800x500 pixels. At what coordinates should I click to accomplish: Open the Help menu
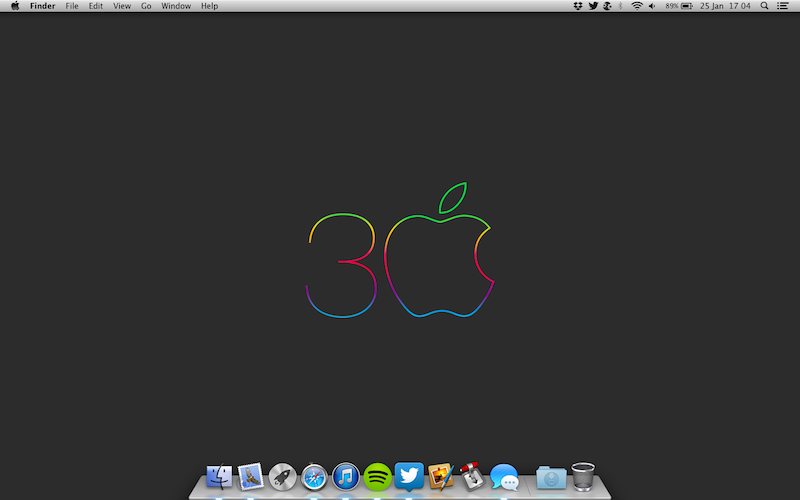[209, 6]
